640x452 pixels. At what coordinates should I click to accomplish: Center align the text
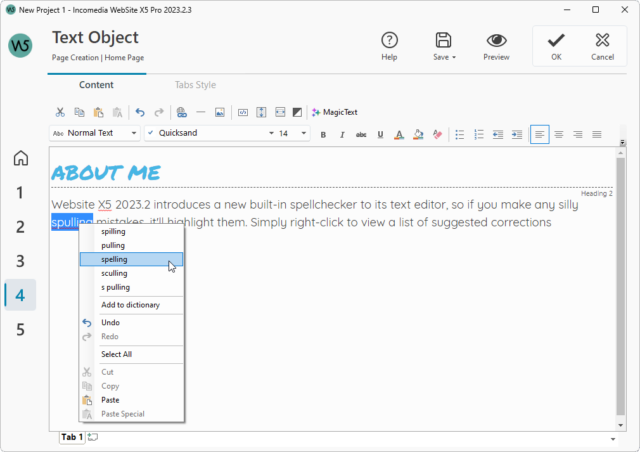pyautogui.click(x=559, y=134)
